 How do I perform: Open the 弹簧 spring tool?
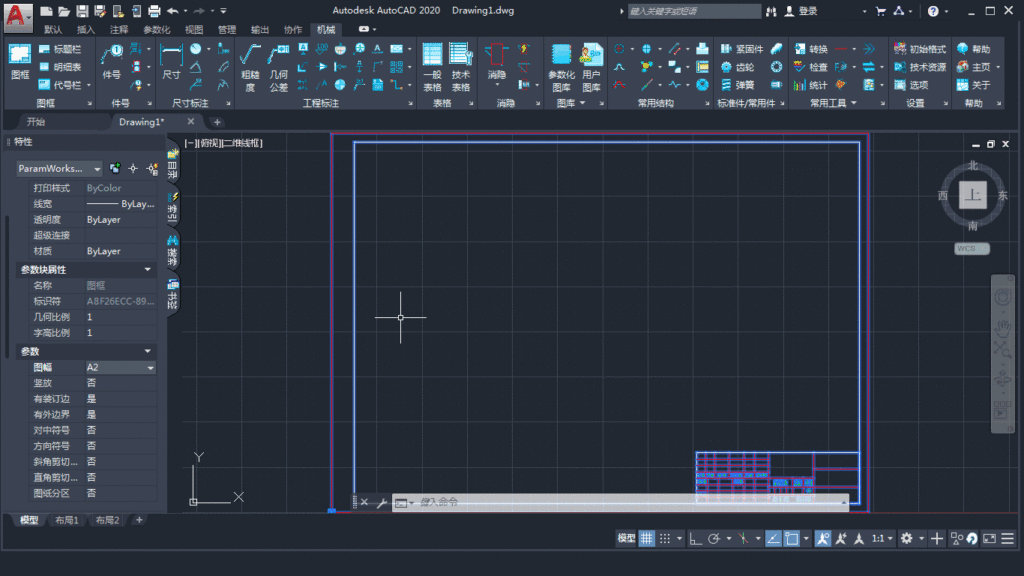[737, 85]
